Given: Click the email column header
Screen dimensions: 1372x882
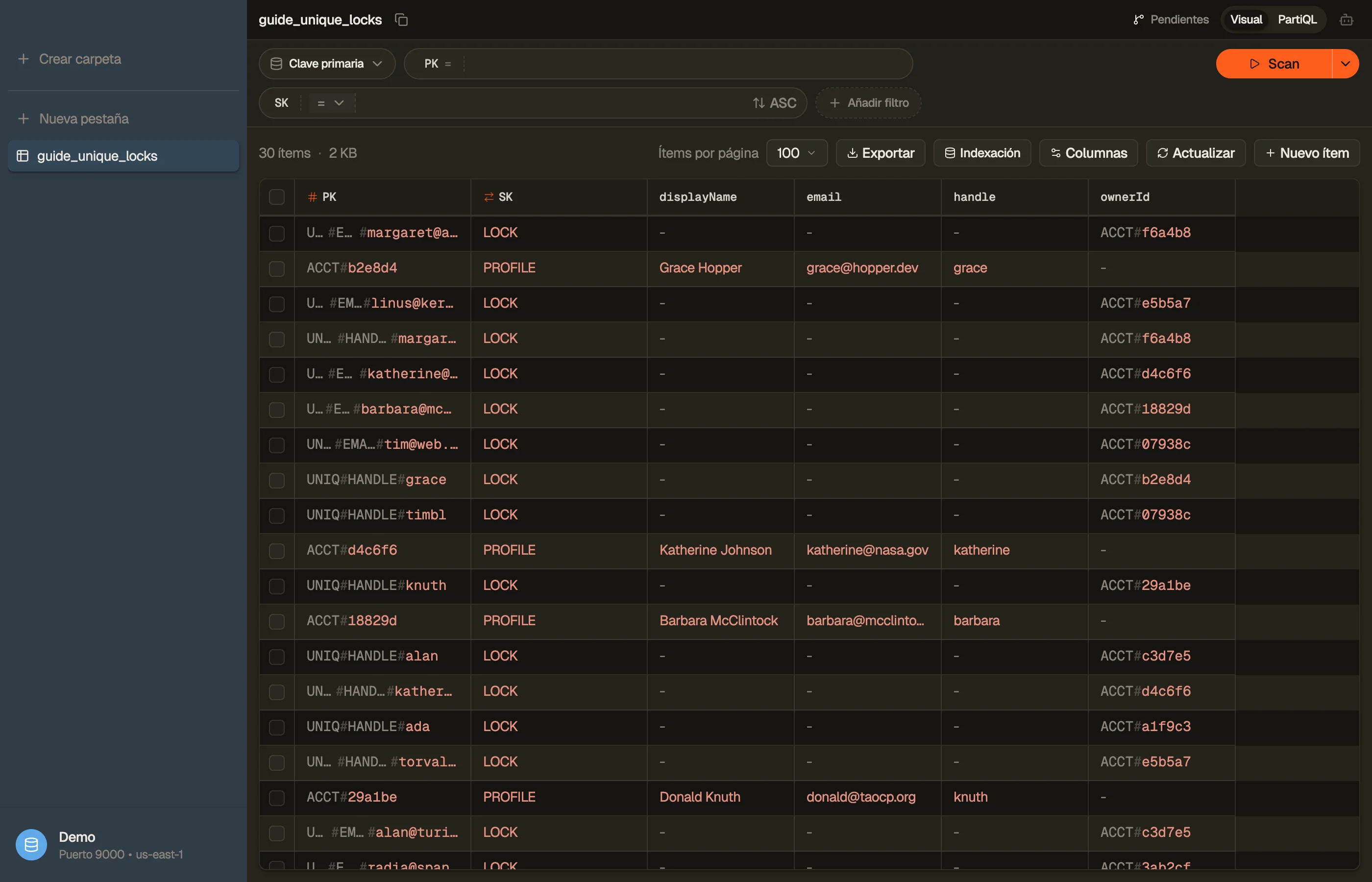Looking at the screenshot, I should [867, 197].
